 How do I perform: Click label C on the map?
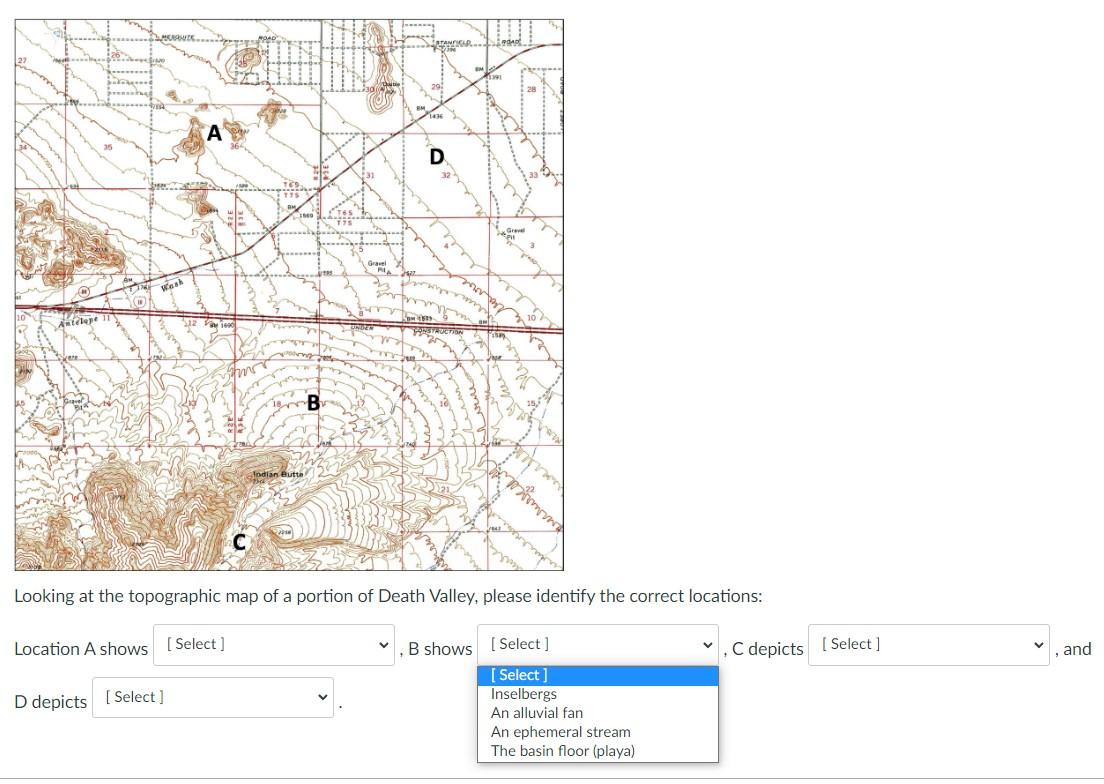[x=239, y=543]
